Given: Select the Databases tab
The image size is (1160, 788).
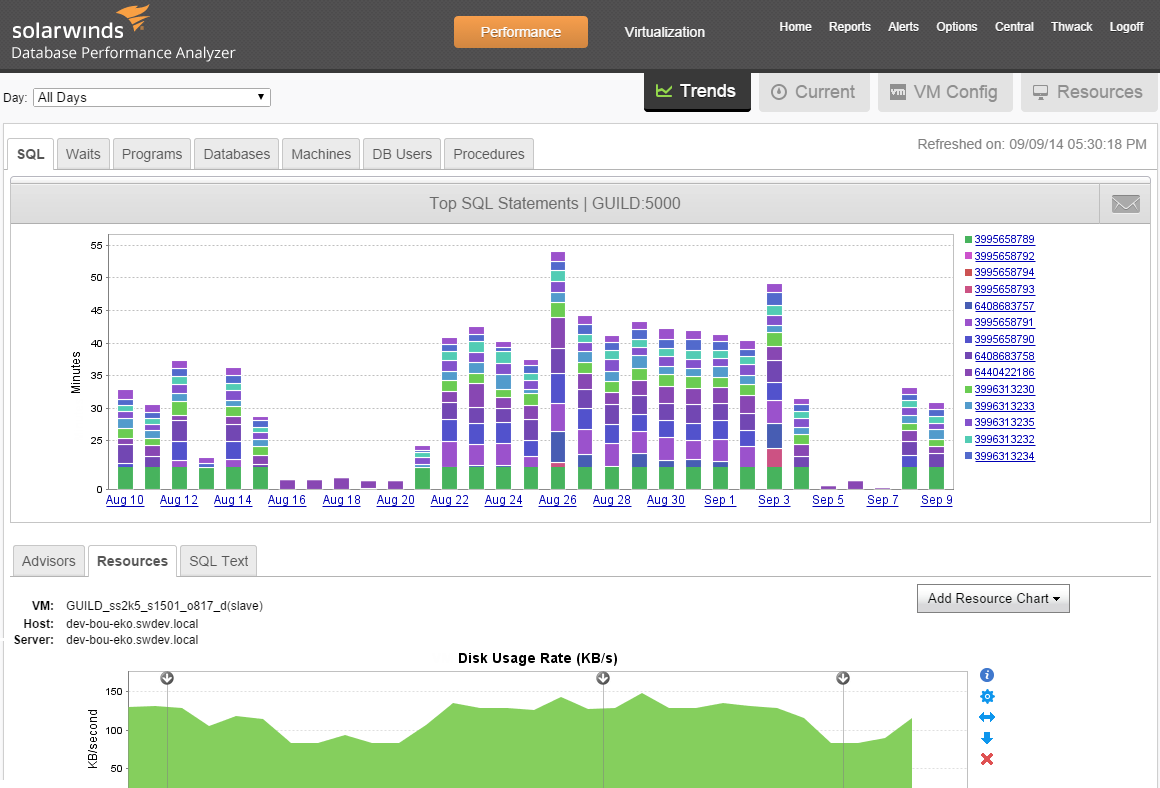Looking at the screenshot, I should tap(237, 154).
